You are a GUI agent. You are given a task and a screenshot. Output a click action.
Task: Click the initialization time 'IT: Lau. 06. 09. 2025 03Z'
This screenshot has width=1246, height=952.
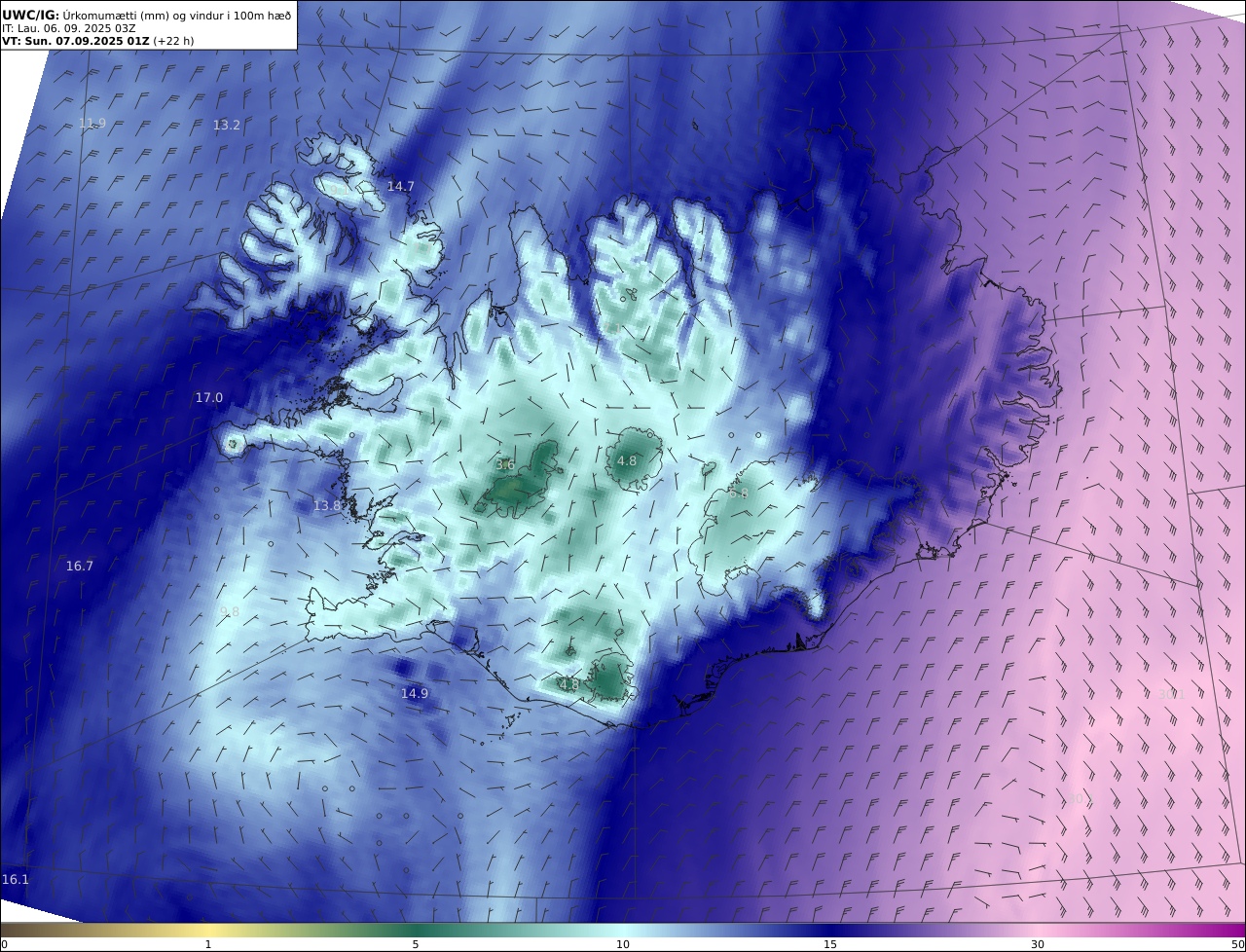68,28
